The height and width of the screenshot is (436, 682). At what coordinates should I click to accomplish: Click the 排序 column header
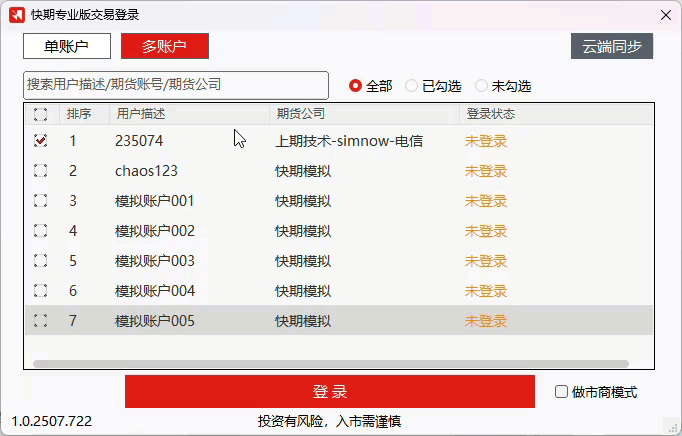(x=84, y=114)
